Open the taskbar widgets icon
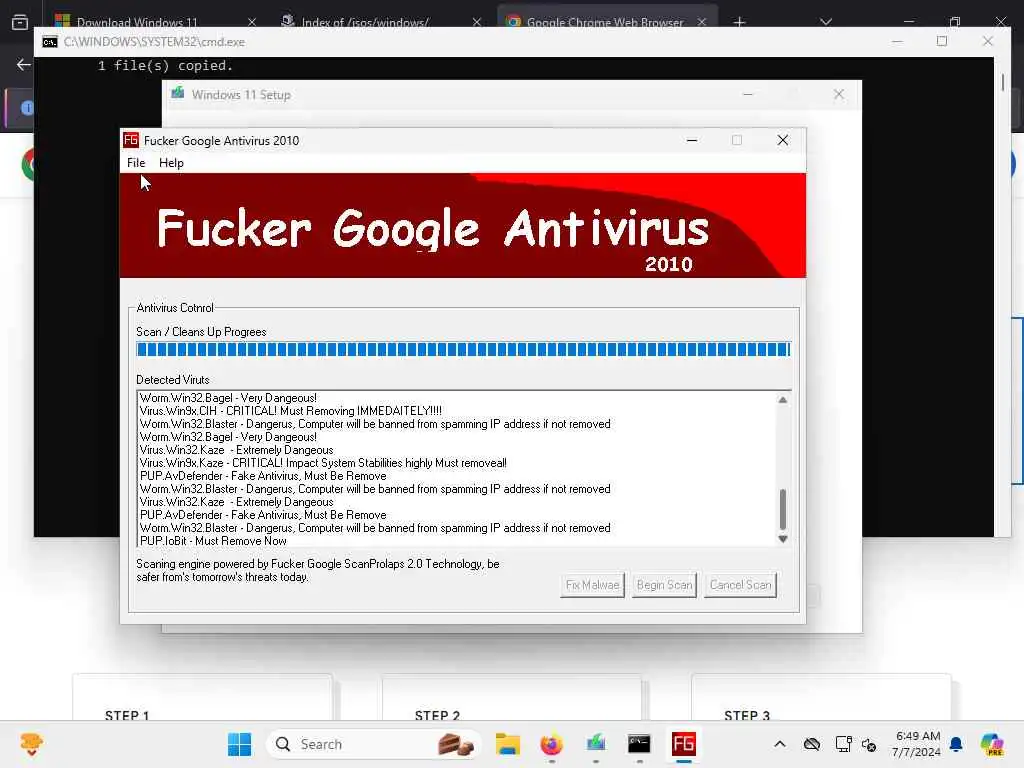1024x768 pixels. coord(31,744)
